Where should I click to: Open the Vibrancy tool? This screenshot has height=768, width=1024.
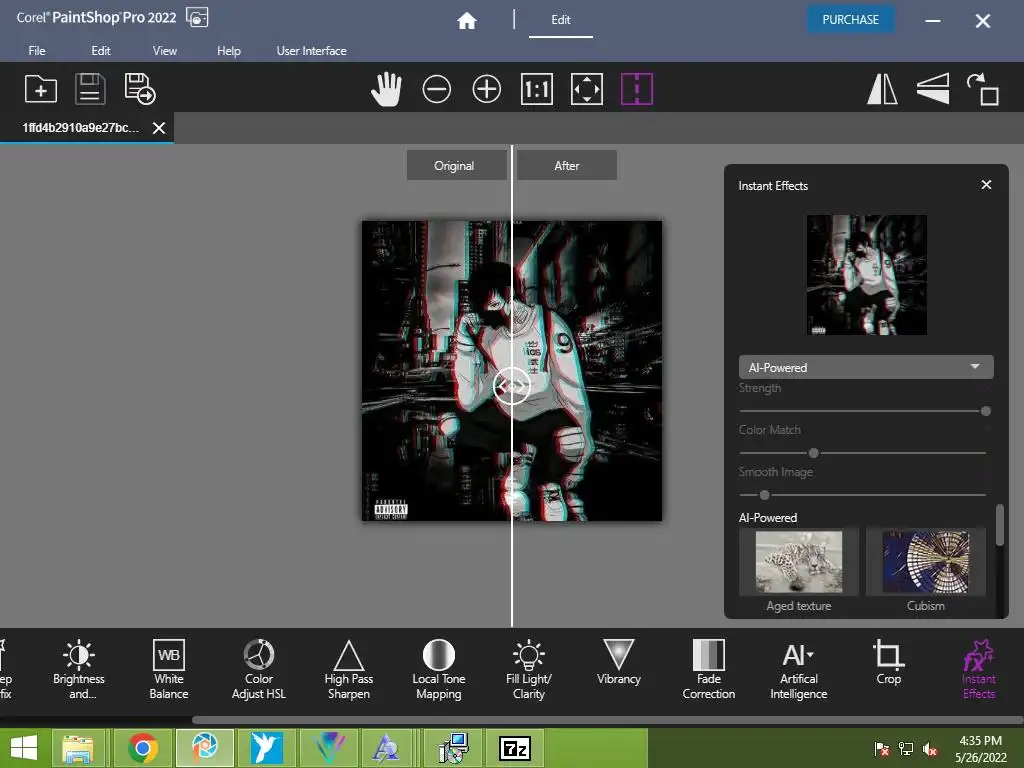click(618, 662)
